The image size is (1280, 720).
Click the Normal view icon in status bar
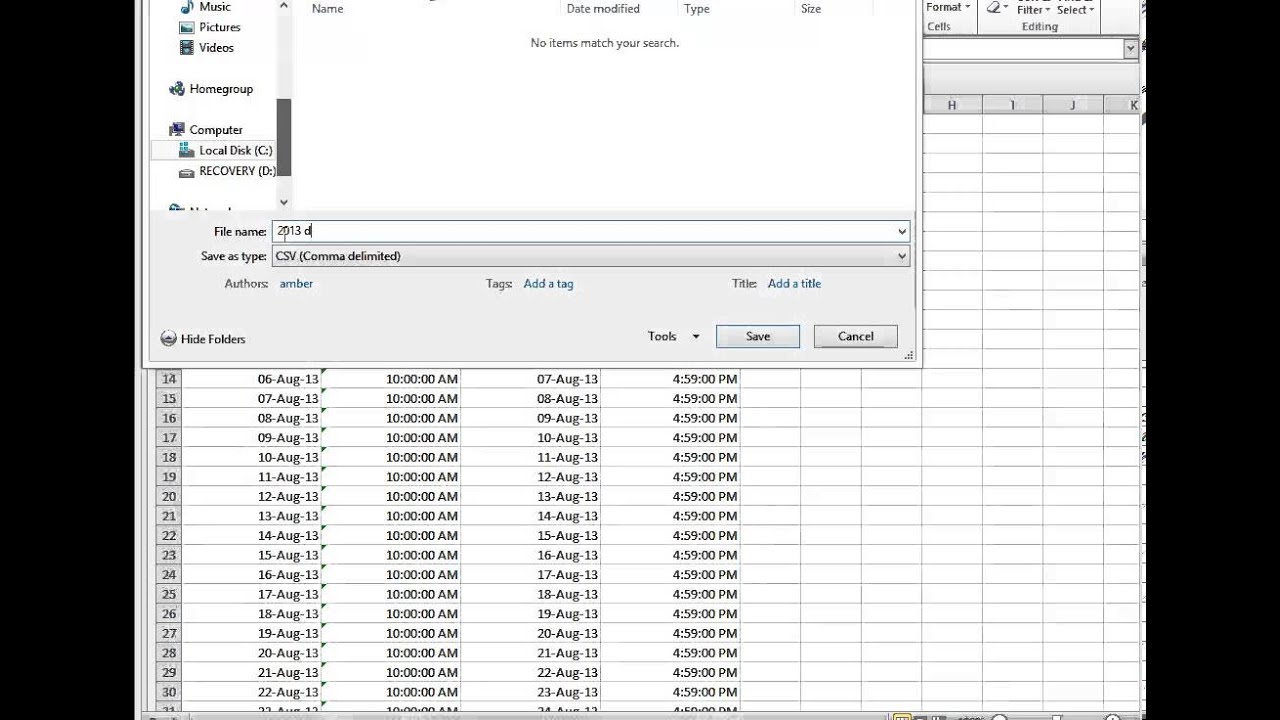pyautogui.click(x=902, y=716)
